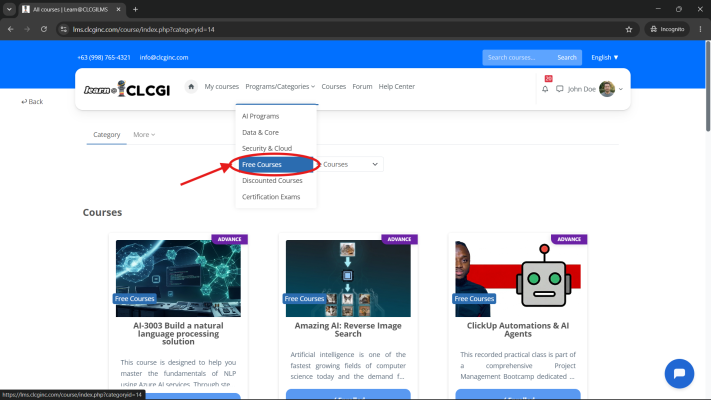This screenshot has width=711, height=400.
Task: Switch to the Category tab
Action: tap(107, 135)
